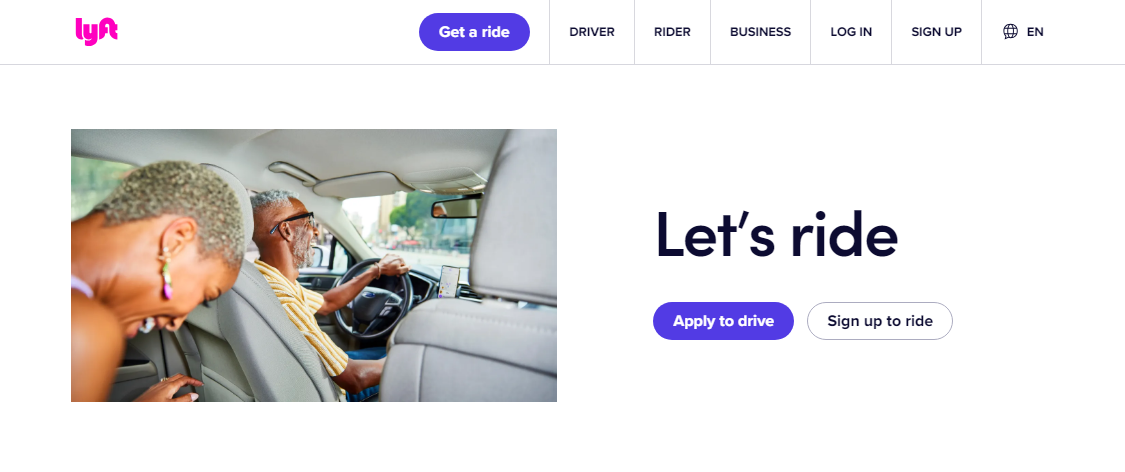Click the Get a ride button
The height and width of the screenshot is (472, 1125).
click(x=474, y=32)
